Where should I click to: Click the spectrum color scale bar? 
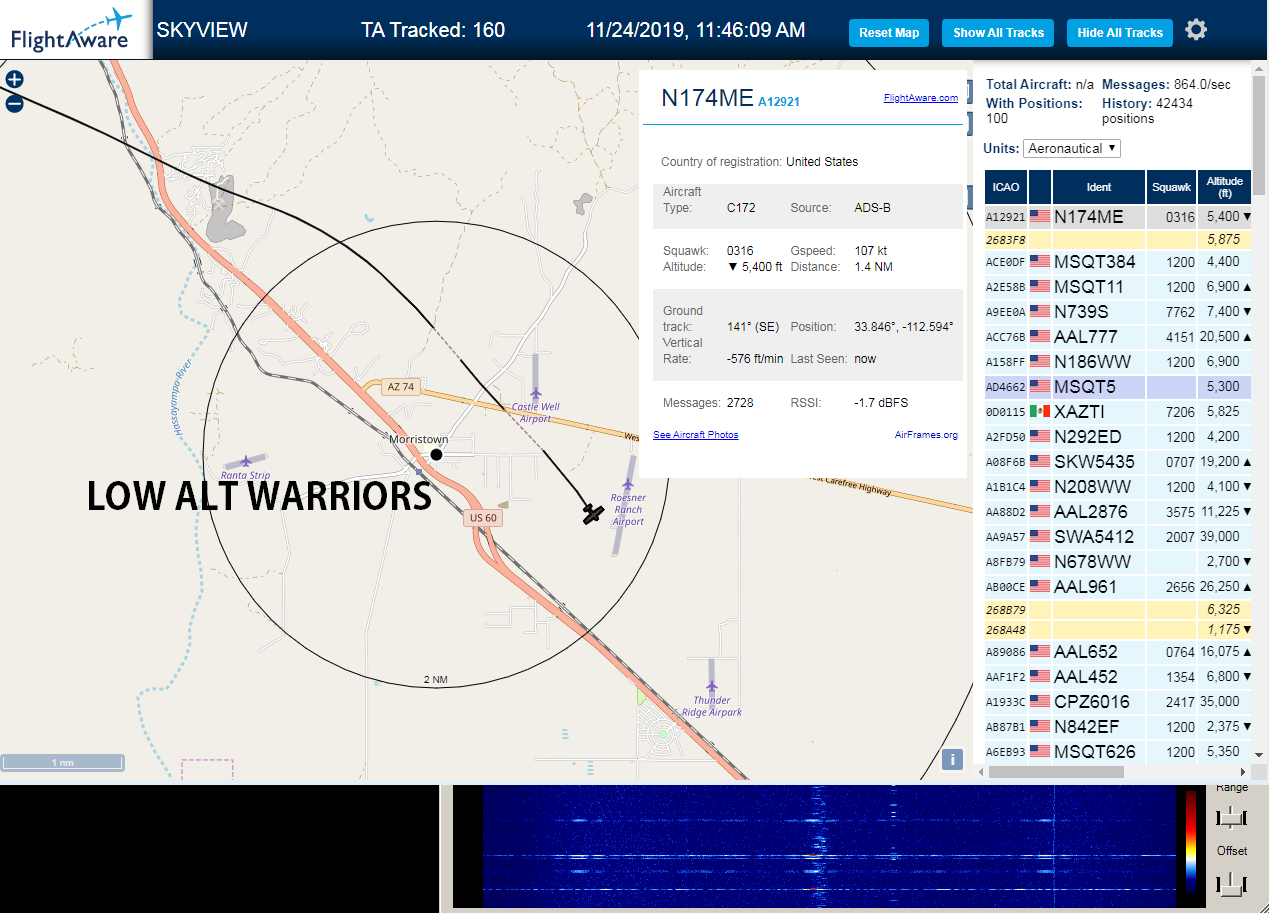point(1190,842)
